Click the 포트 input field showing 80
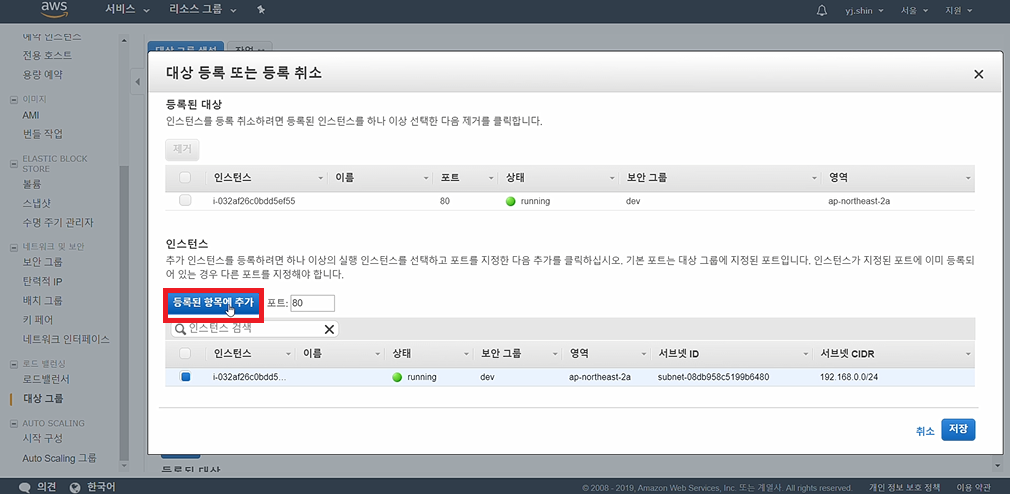 [313, 303]
